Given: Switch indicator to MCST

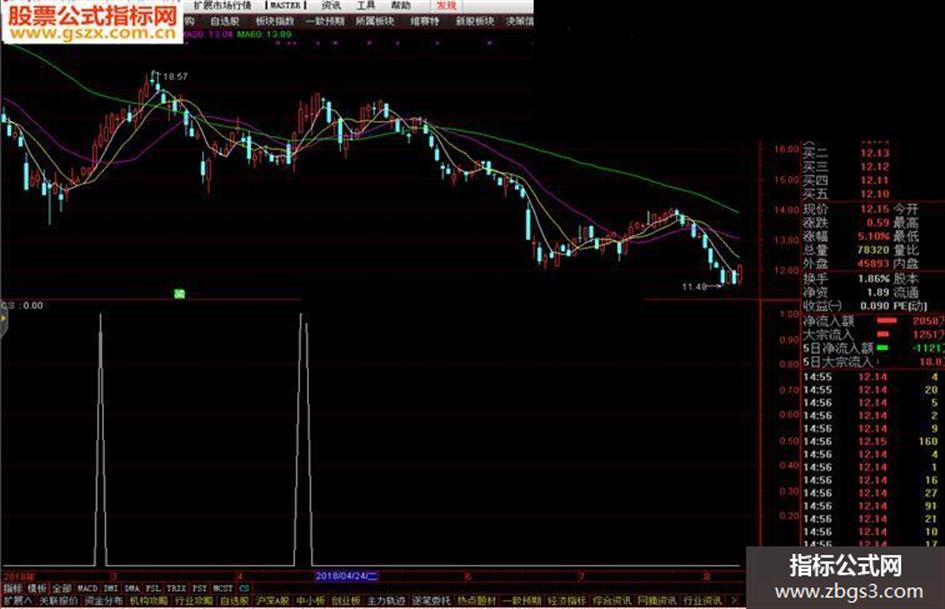Looking at the screenshot, I should click(222, 588).
